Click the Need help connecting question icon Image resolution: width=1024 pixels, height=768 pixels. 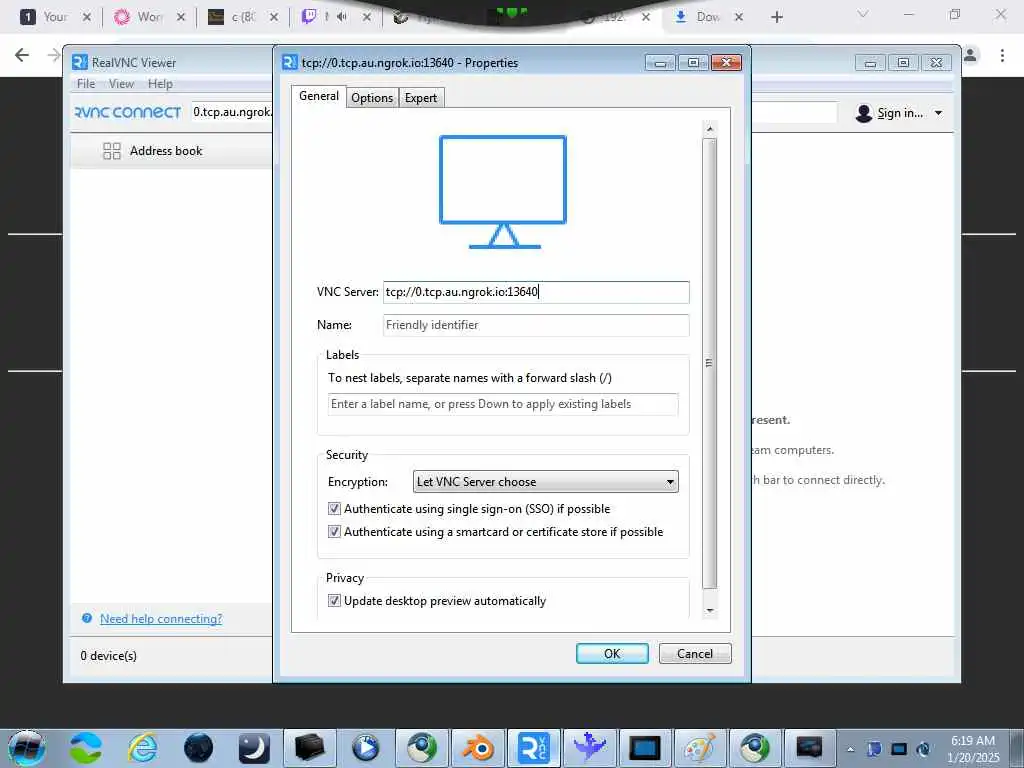87,618
